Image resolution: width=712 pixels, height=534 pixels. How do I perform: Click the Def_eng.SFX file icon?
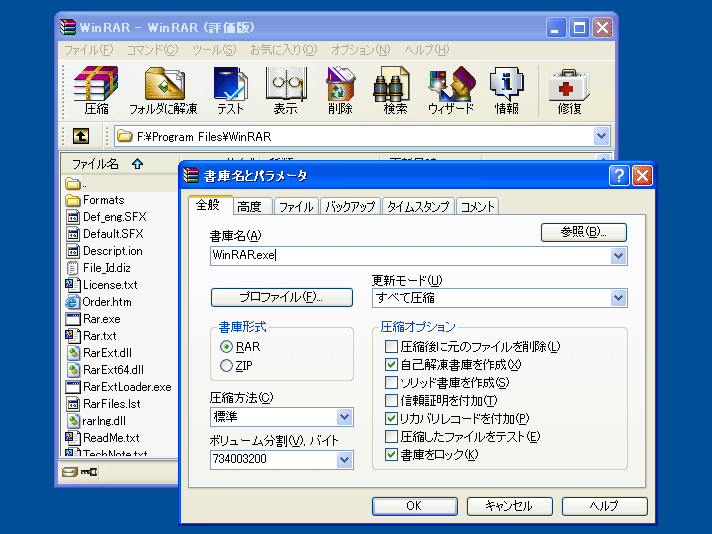[73, 217]
